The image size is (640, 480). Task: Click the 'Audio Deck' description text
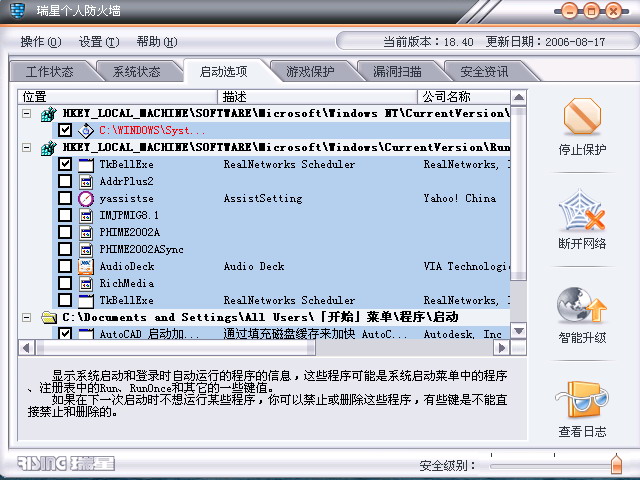(254, 267)
